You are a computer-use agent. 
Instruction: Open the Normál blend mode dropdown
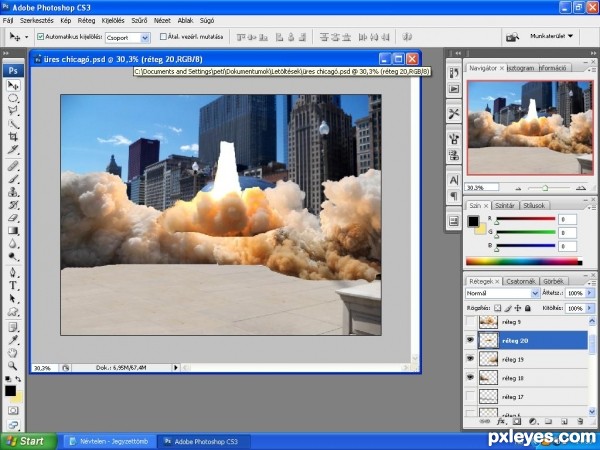tap(535, 293)
